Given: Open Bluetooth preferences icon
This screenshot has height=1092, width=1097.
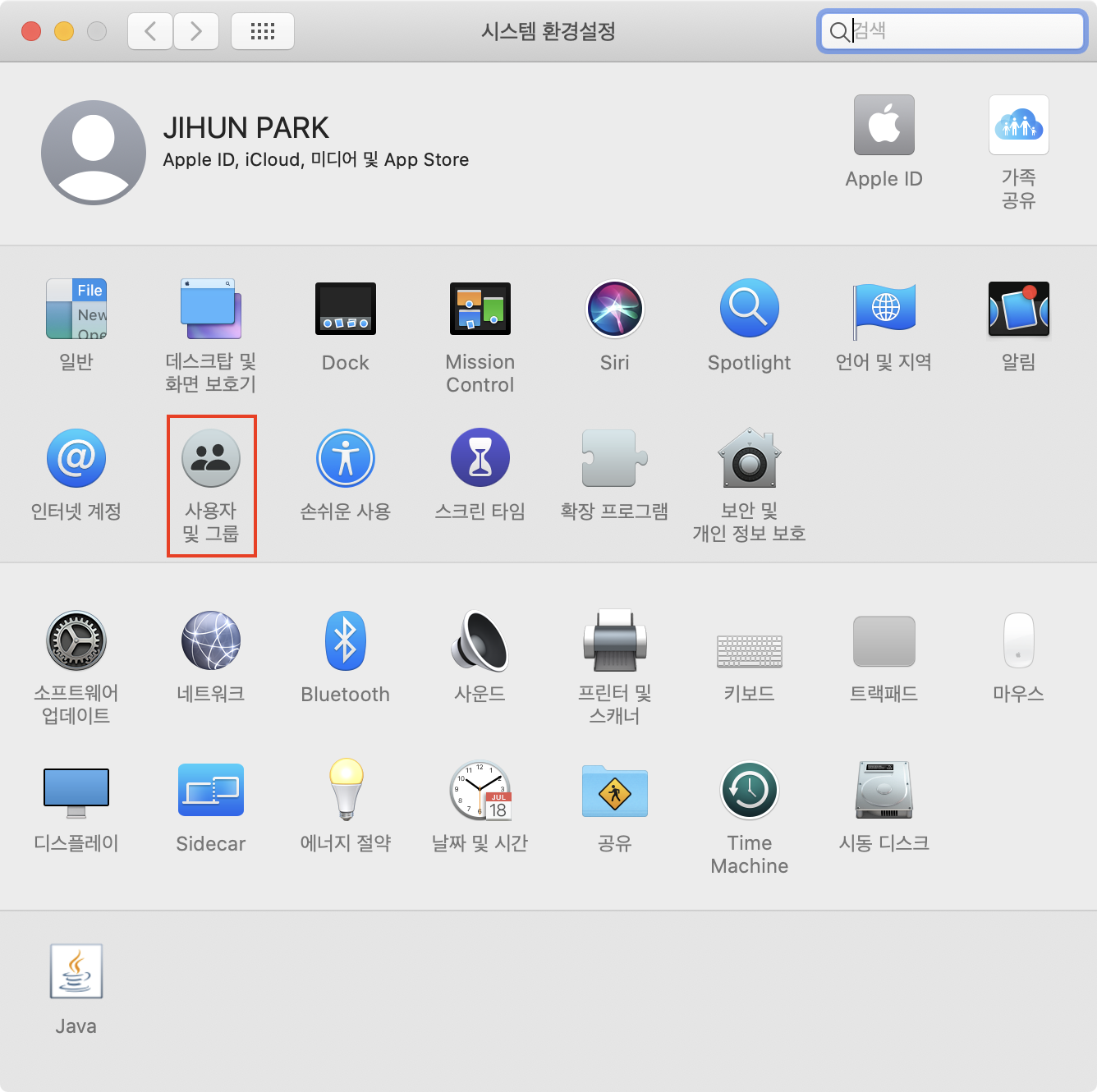Looking at the screenshot, I should point(346,640).
